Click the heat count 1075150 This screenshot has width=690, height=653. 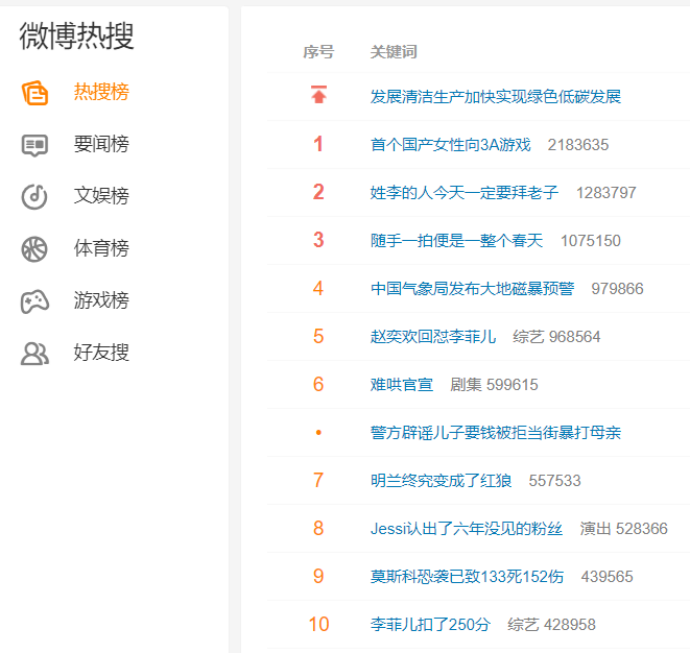tap(591, 241)
